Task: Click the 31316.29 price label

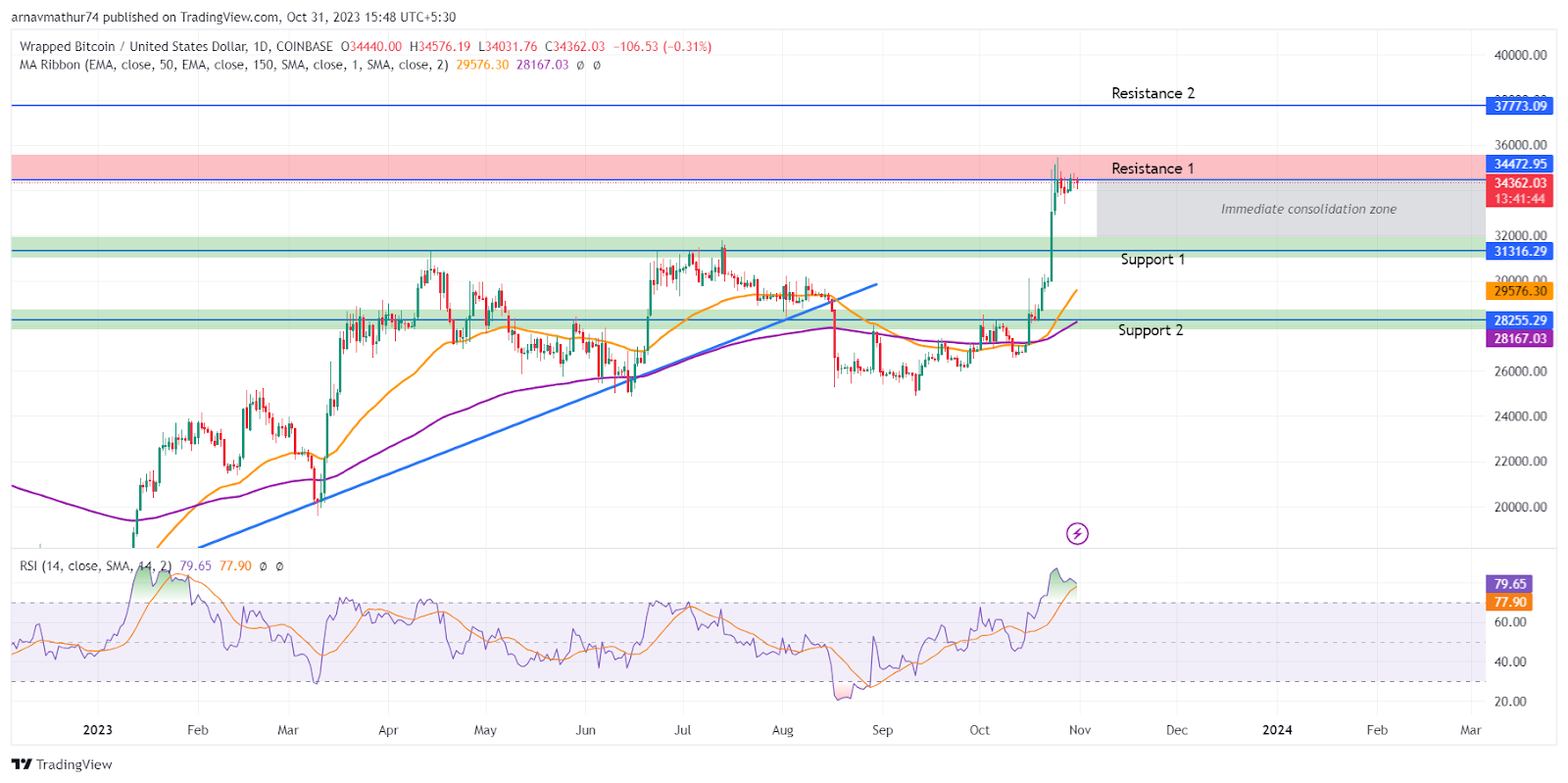Action: click(1520, 252)
